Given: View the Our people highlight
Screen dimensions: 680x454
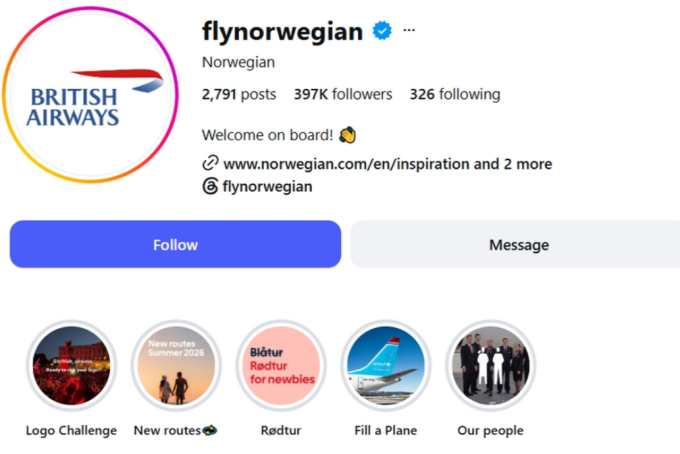Looking at the screenshot, I should [490, 365].
